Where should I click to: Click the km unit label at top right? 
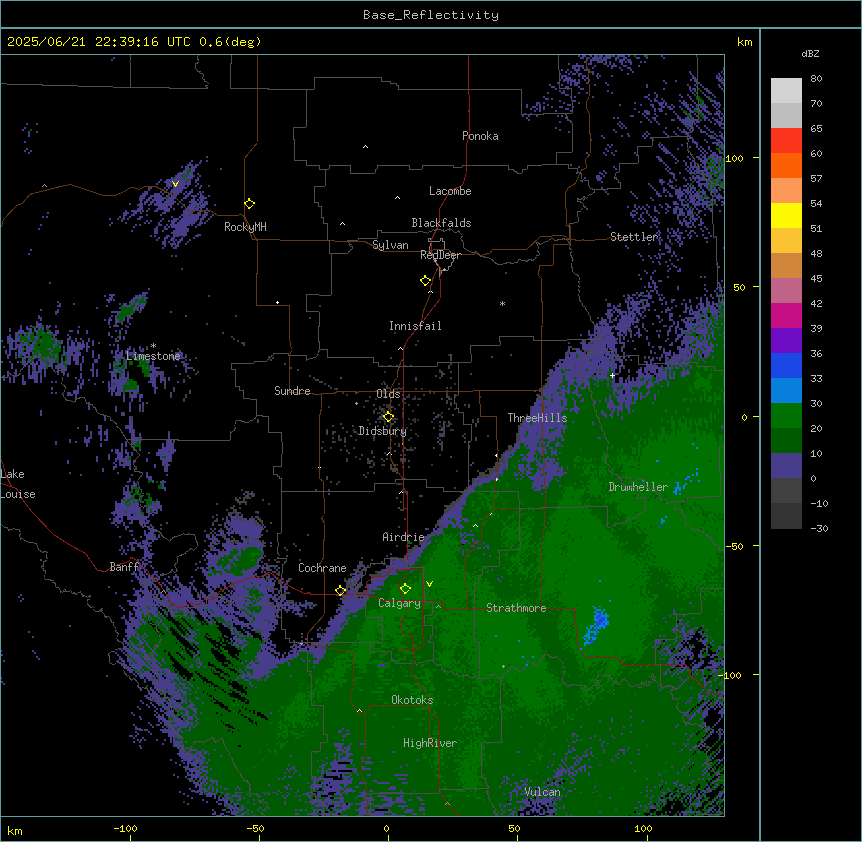[745, 42]
